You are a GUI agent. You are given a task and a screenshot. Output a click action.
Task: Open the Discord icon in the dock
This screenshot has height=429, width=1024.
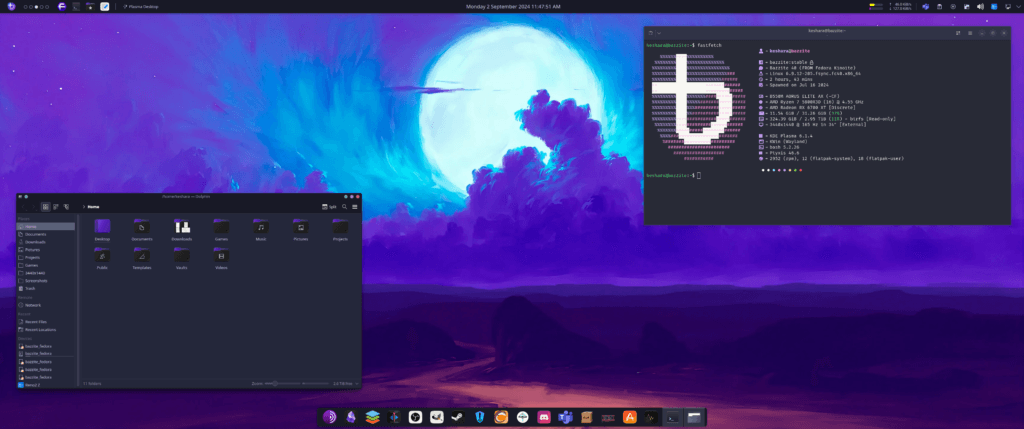point(543,417)
